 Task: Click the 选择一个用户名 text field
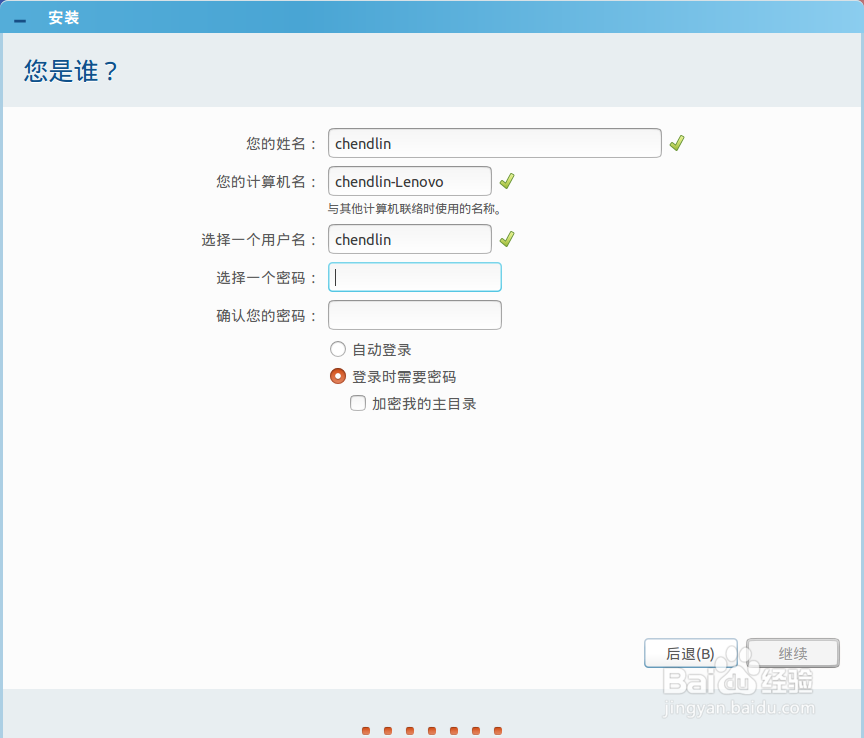click(409, 239)
